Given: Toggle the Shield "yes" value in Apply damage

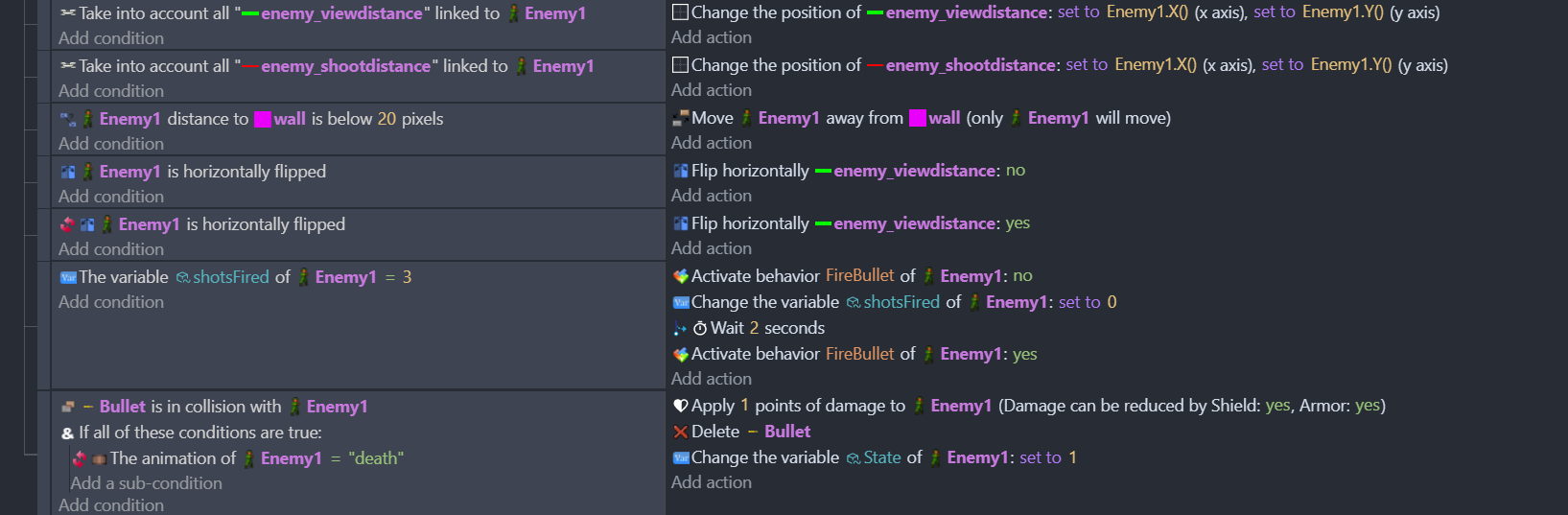Looking at the screenshot, I should 1277,406.
